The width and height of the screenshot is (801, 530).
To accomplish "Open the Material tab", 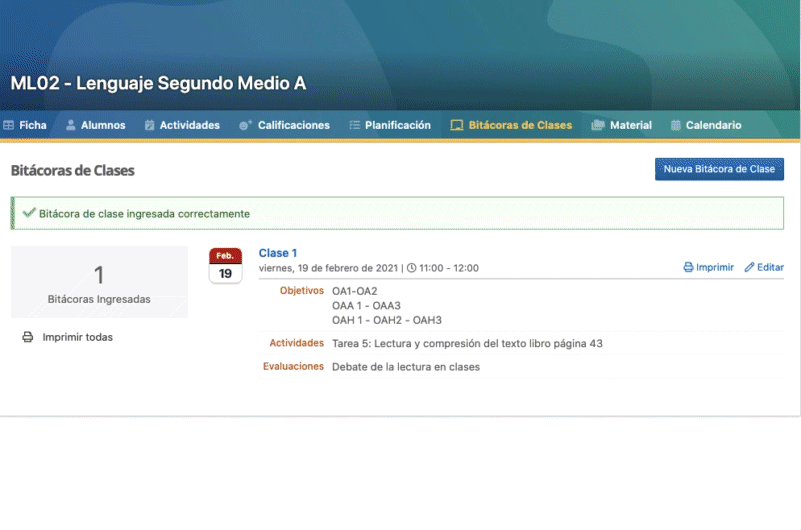I will click(621, 125).
